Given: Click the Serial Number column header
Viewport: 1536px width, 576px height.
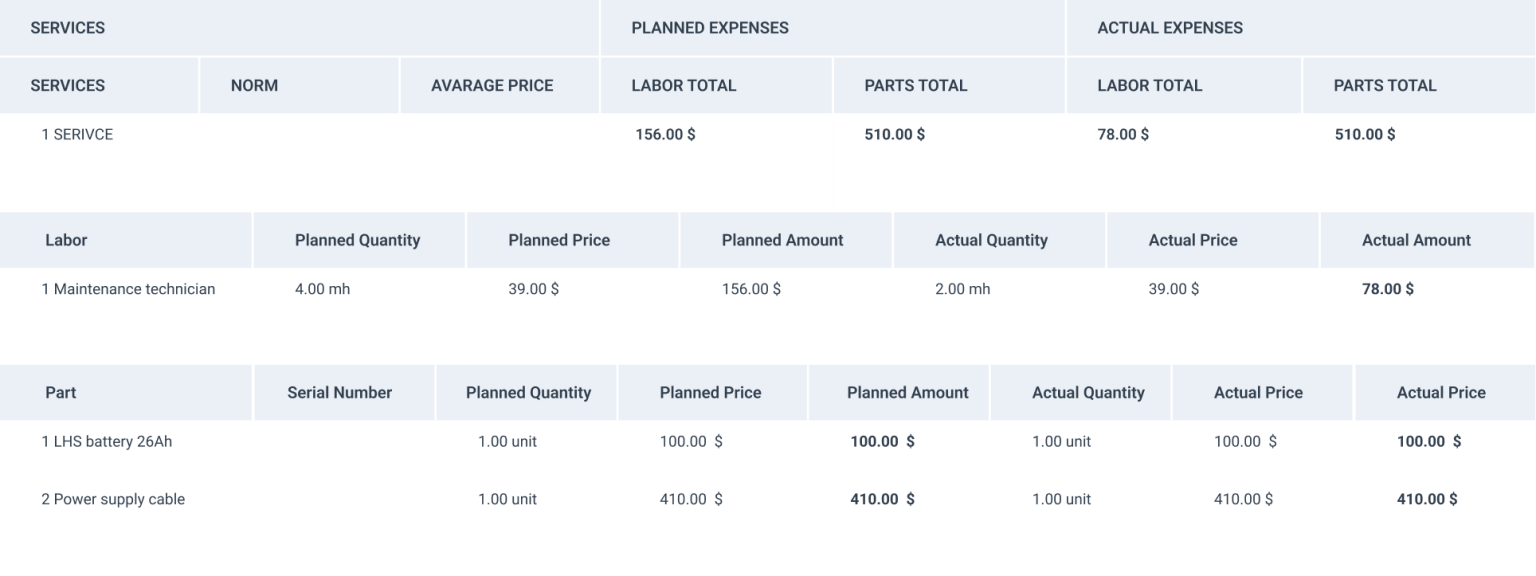Looking at the screenshot, I should tap(340, 393).
